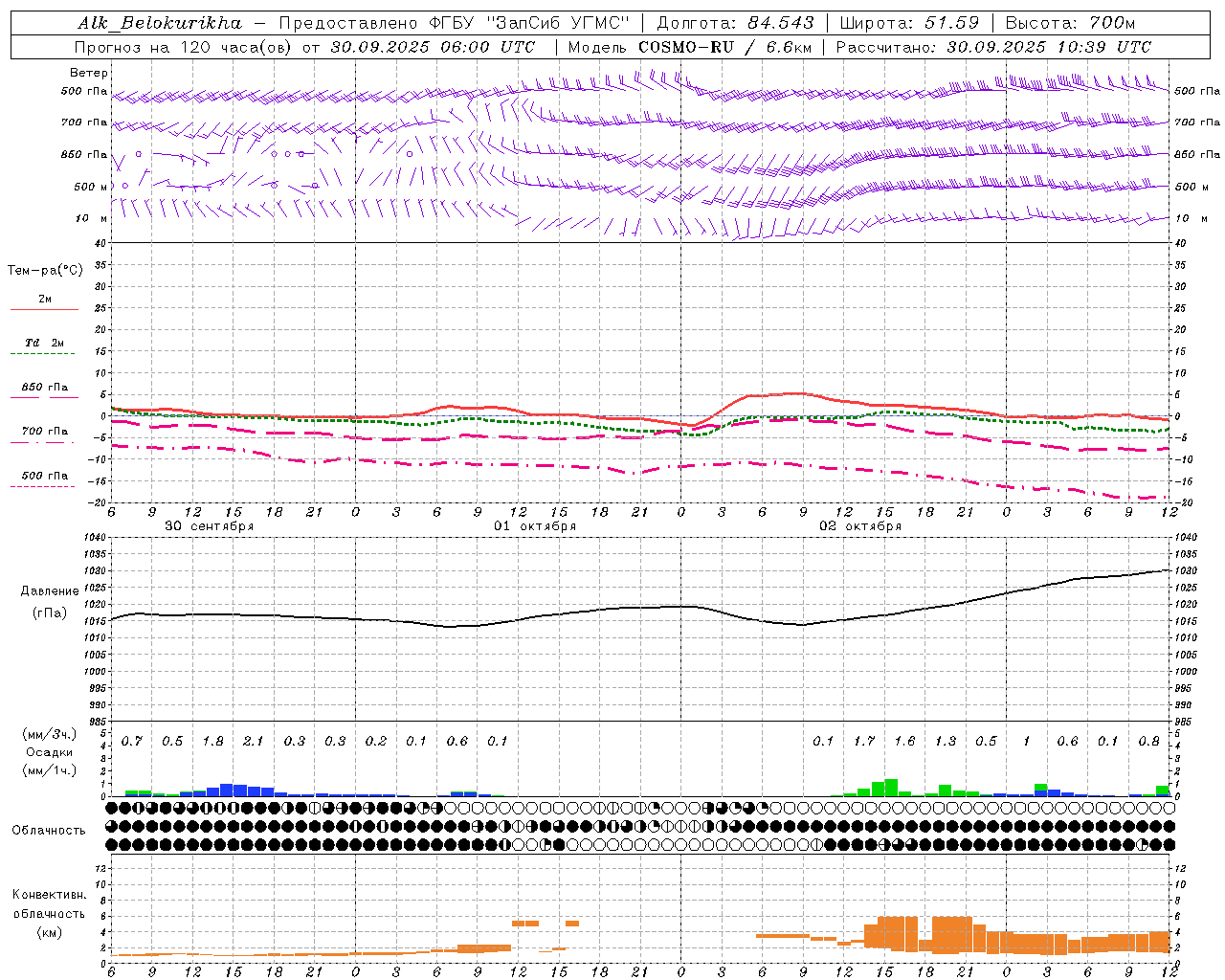Click the 'Широта: 51.59' latitude value
The image size is (1225, 980).
point(909,23)
